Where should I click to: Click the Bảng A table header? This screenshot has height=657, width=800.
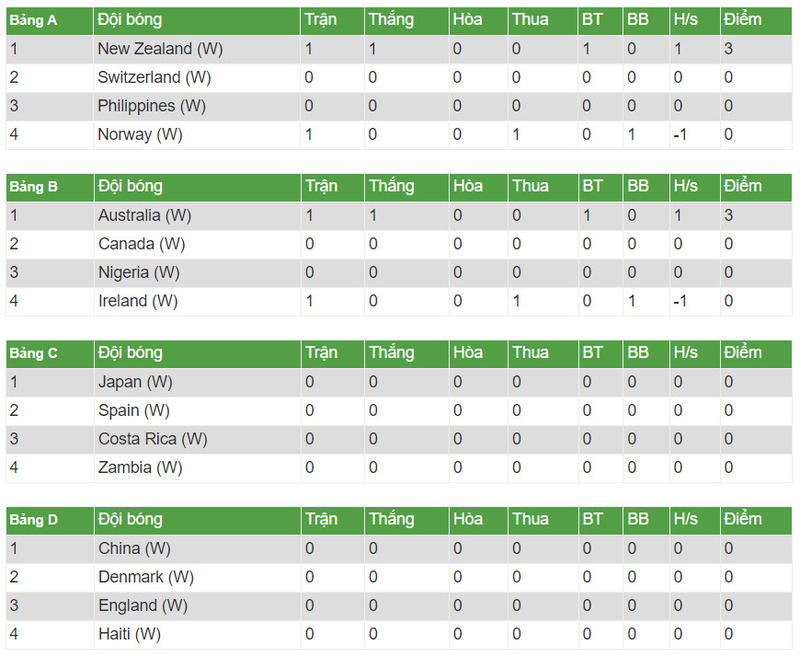[x=33, y=20]
